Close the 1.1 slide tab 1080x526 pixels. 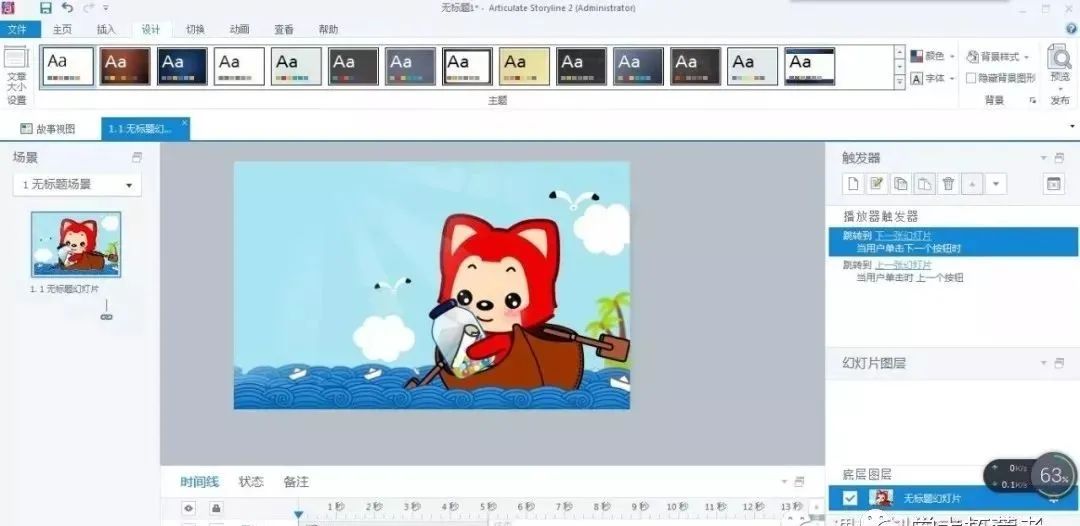[x=184, y=123]
